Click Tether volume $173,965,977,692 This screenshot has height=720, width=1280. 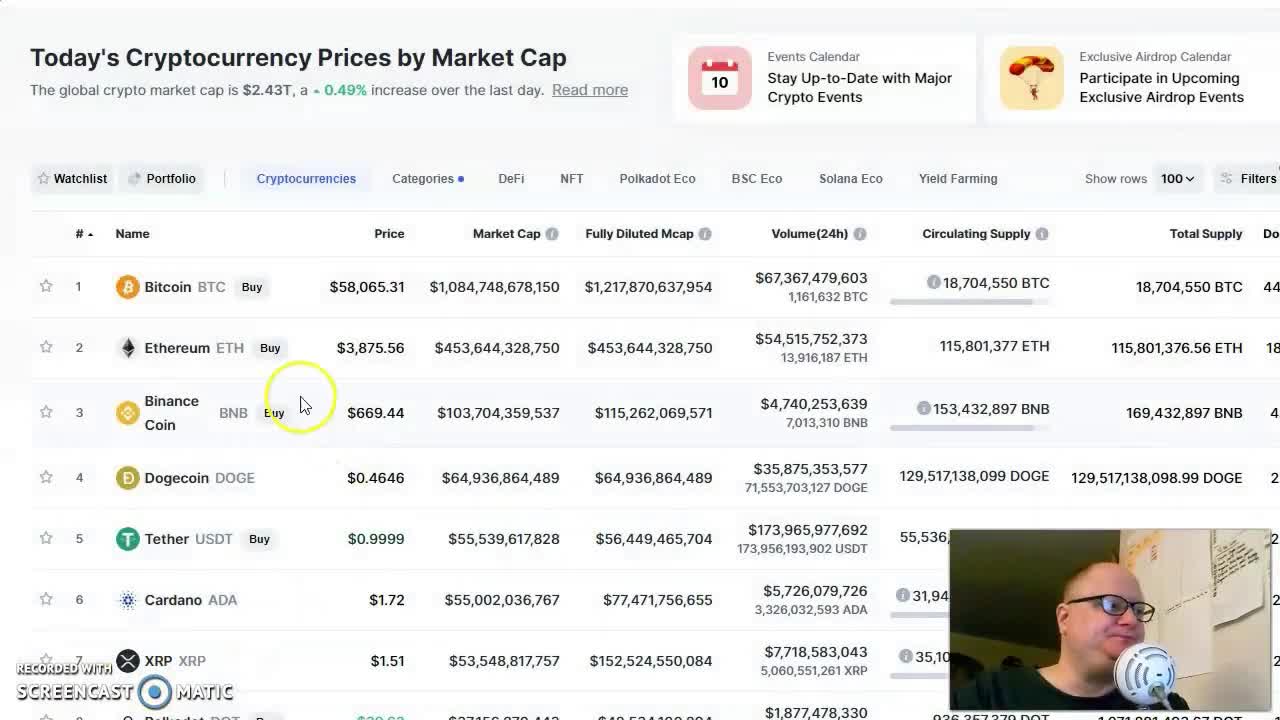click(x=808, y=530)
